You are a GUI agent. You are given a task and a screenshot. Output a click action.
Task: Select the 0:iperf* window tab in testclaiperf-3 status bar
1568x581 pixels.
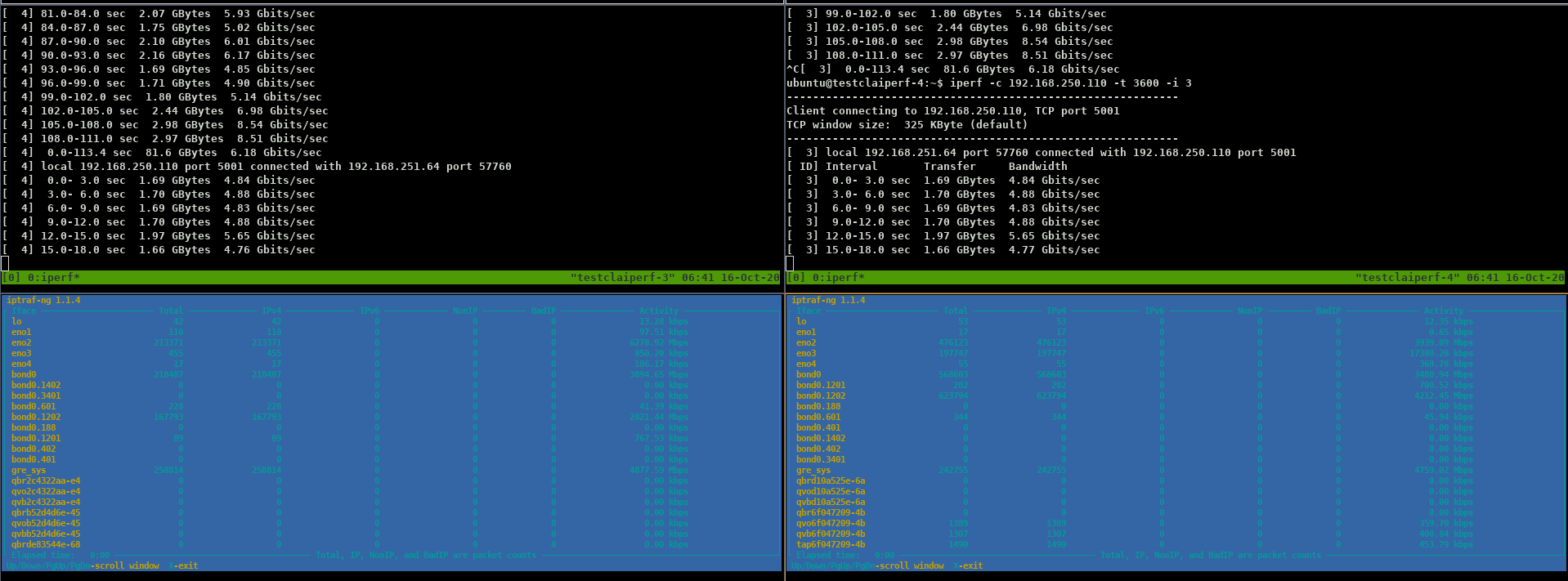53,278
